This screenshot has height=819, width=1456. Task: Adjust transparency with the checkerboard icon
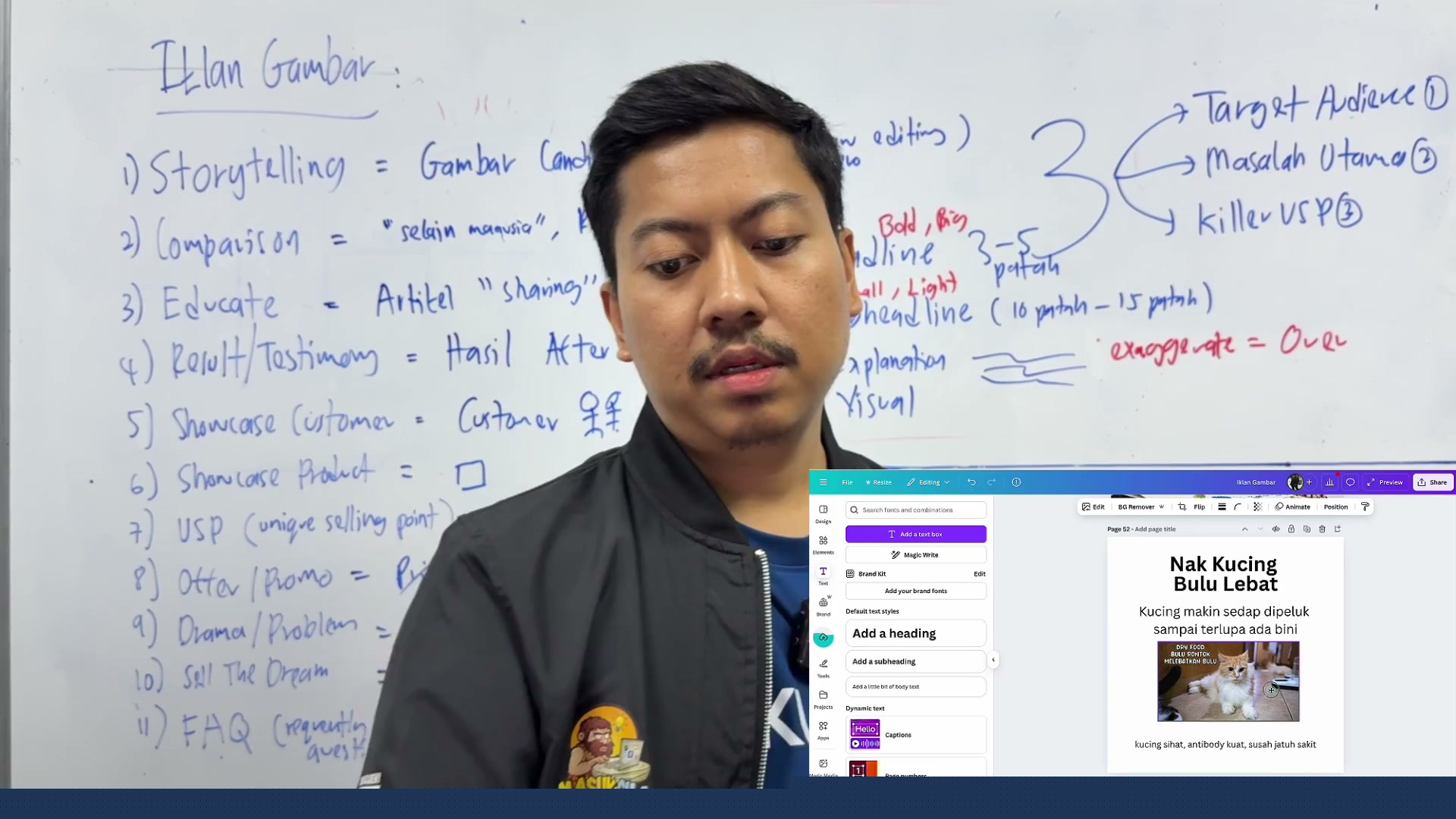tap(1257, 507)
